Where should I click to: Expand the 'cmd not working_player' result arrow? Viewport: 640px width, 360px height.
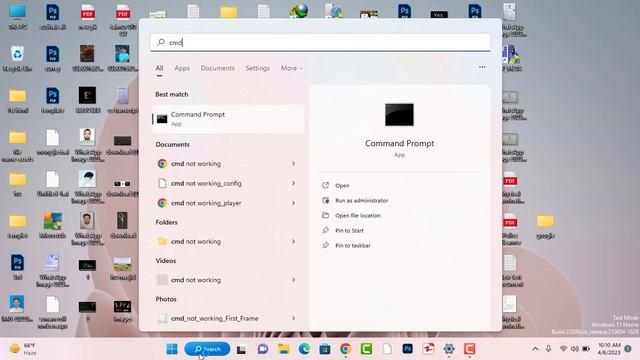pyautogui.click(x=293, y=203)
